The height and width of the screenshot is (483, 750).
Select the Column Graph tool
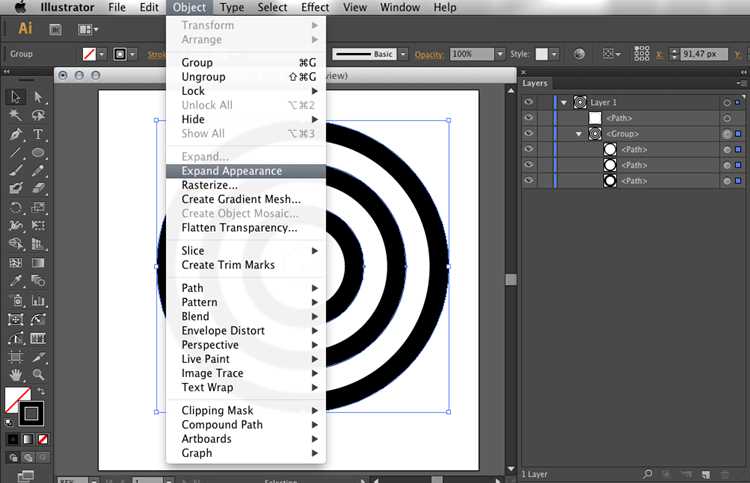38,301
